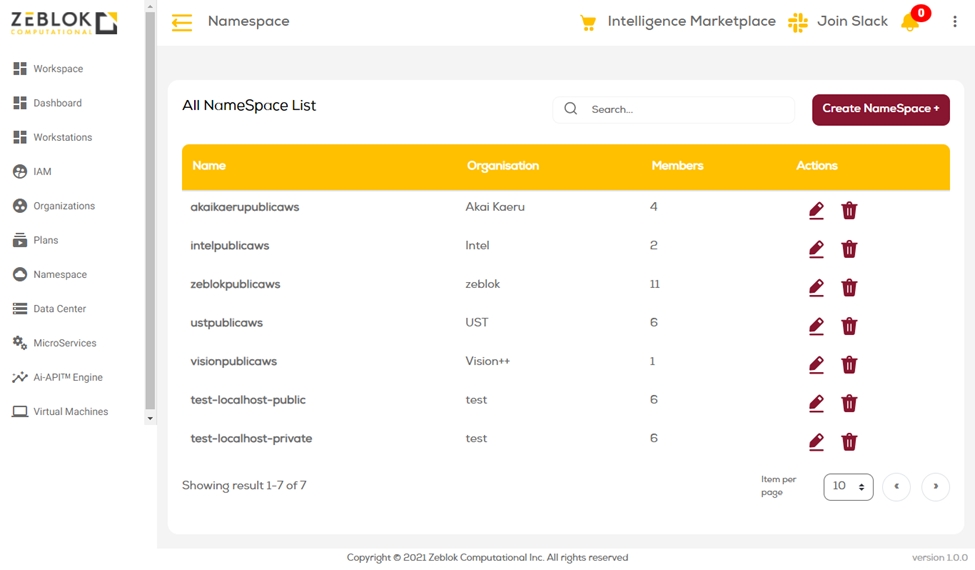The image size is (975, 570).
Task: Collapse sidebar using the hamburger arrow icon
Action: coord(182,22)
